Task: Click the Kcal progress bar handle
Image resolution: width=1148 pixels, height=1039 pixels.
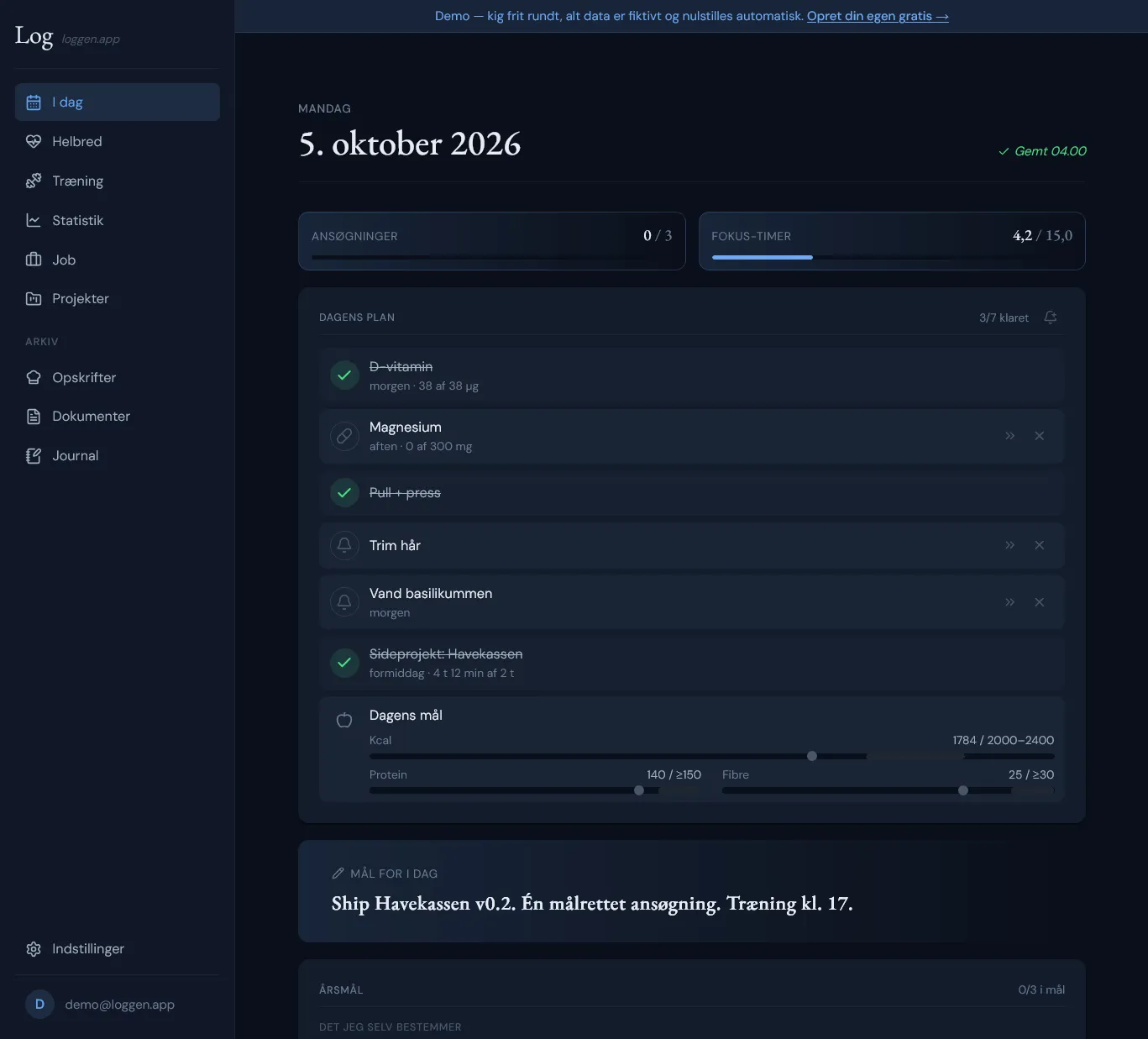Action: tap(812, 756)
